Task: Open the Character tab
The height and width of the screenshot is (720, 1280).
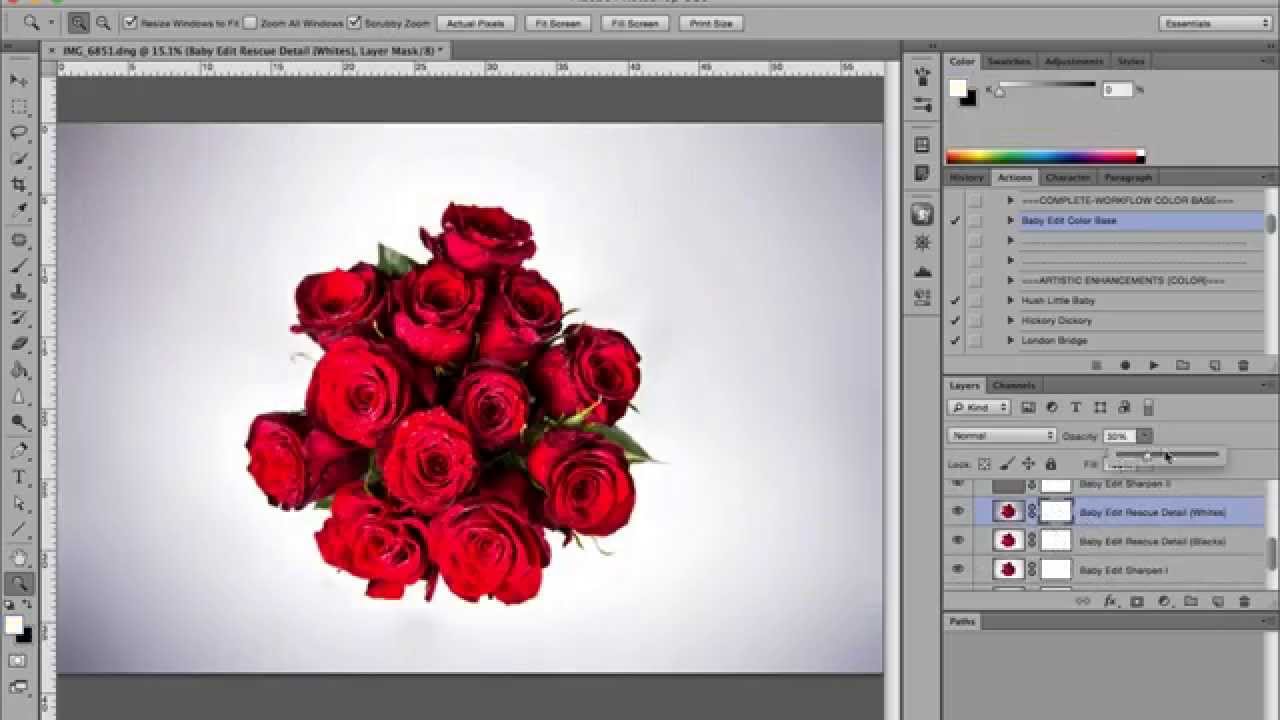Action: click(1067, 177)
